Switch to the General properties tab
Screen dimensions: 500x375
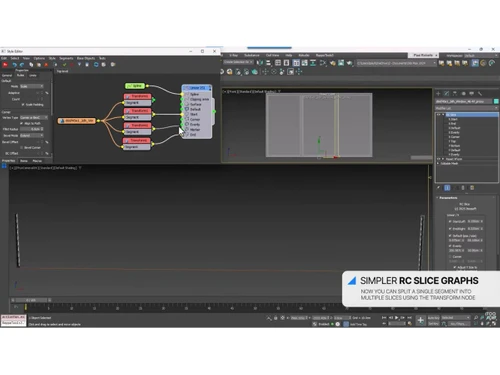tap(7, 76)
